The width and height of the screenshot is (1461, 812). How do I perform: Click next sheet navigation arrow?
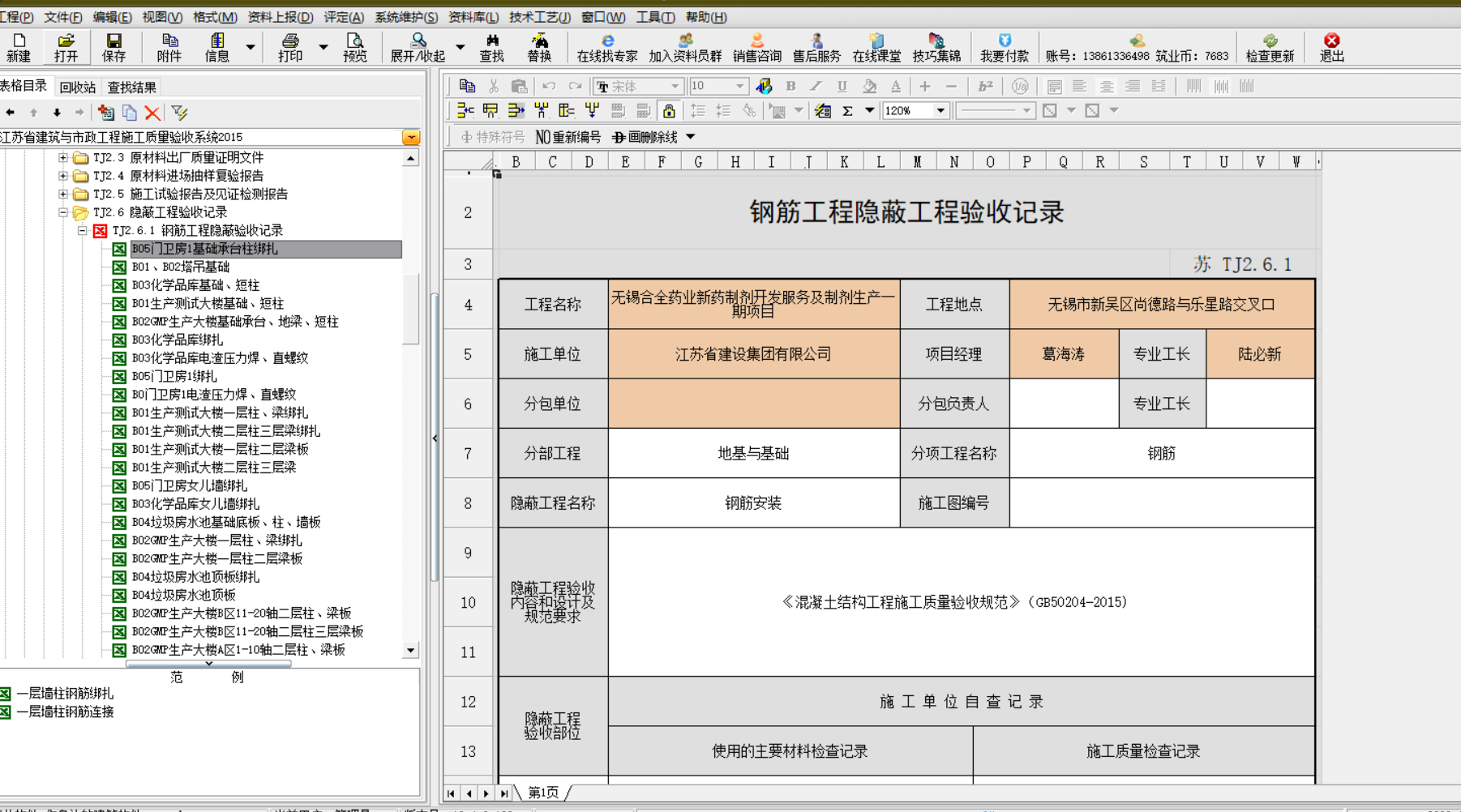(x=486, y=793)
